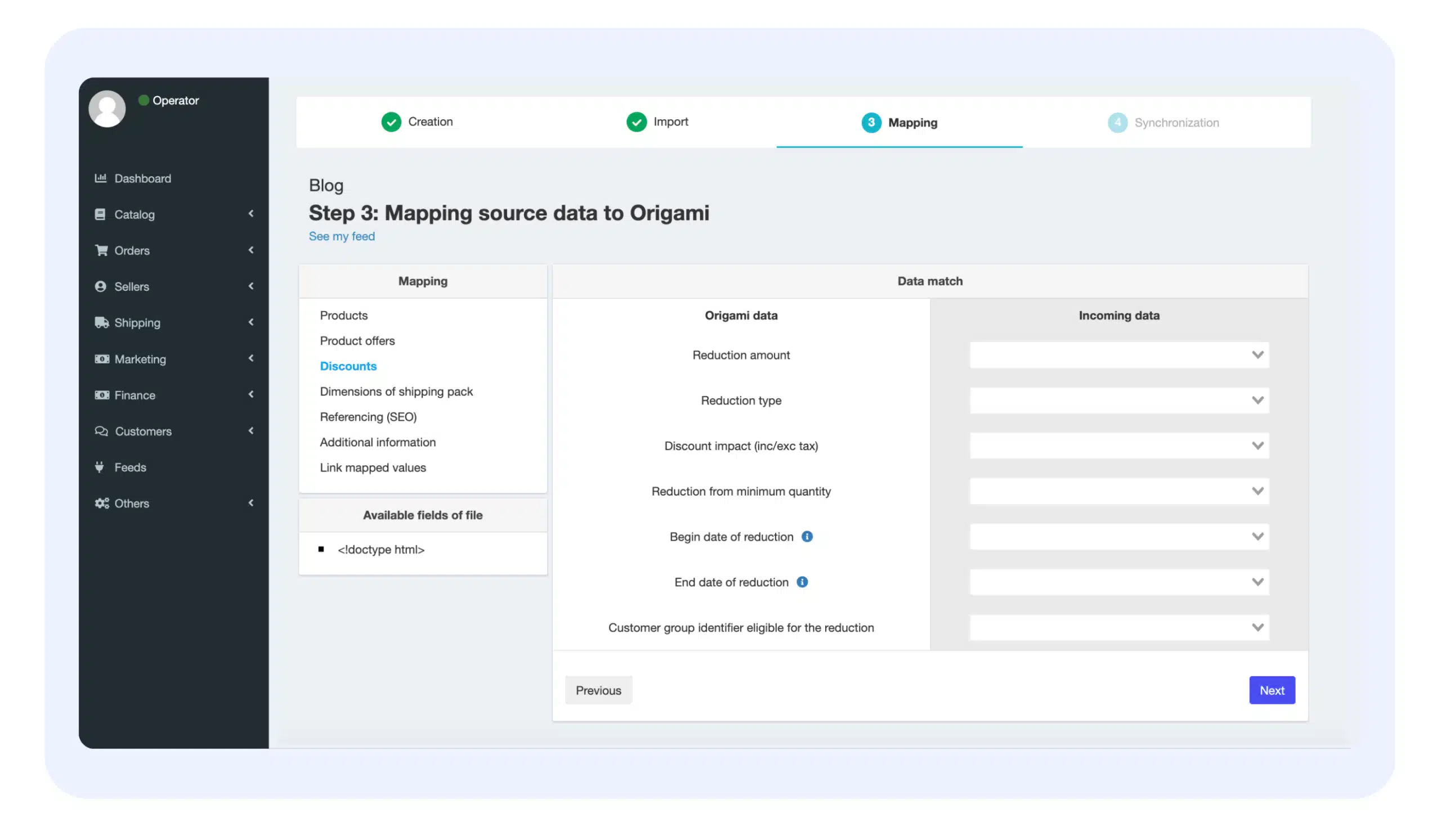
Task: Expand the Finance menu chevron
Action: 250,394
